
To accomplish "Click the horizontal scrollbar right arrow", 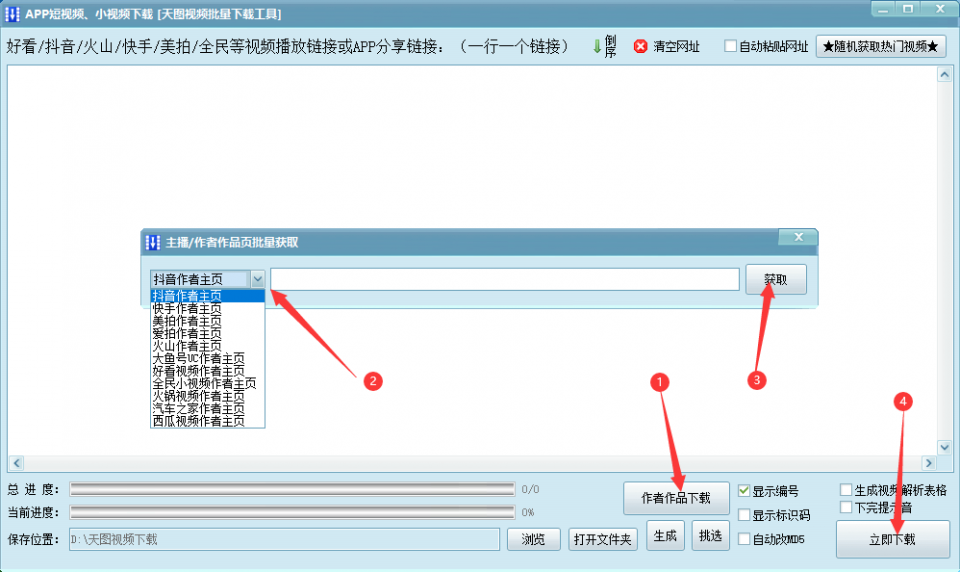I will [x=929, y=463].
